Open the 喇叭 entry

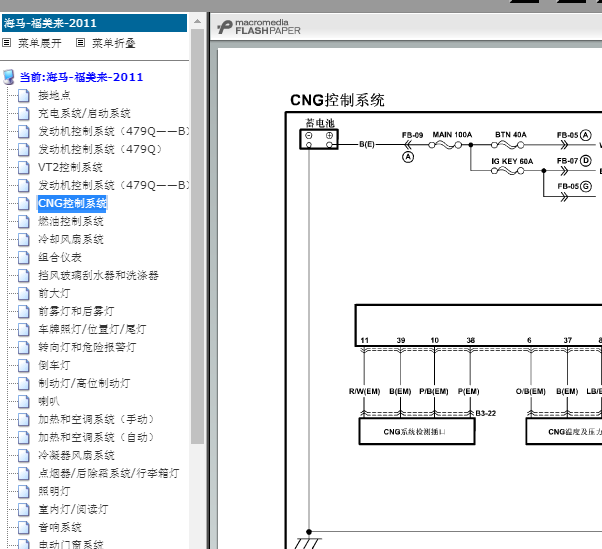click(49, 402)
